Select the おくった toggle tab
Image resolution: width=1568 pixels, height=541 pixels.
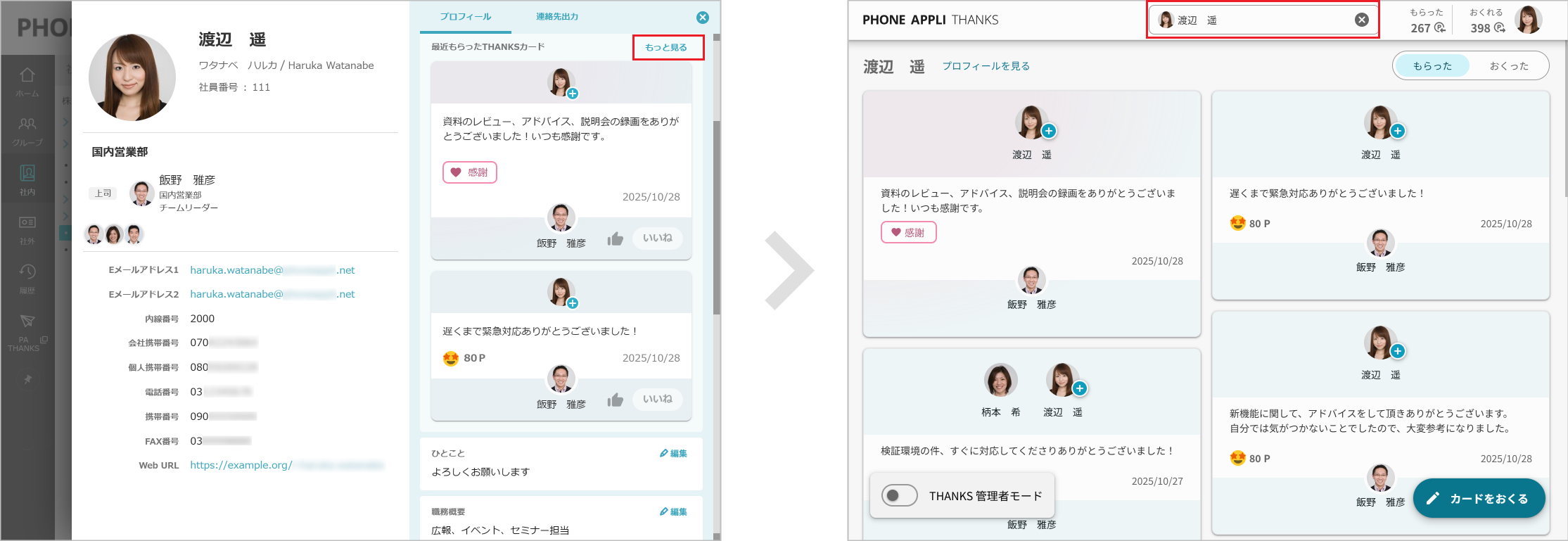click(x=1509, y=65)
